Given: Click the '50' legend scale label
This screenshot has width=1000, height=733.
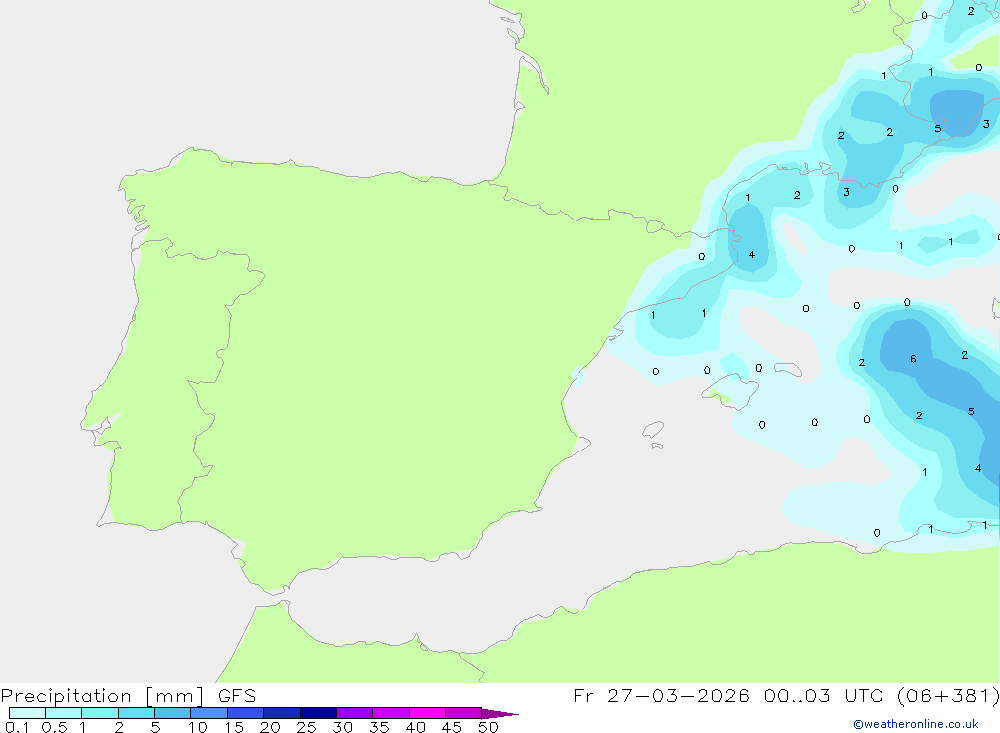Looking at the screenshot, I should point(489,727).
